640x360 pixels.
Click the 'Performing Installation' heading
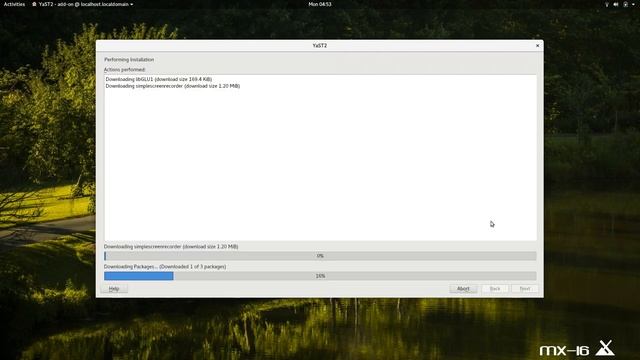pos(129,60)
